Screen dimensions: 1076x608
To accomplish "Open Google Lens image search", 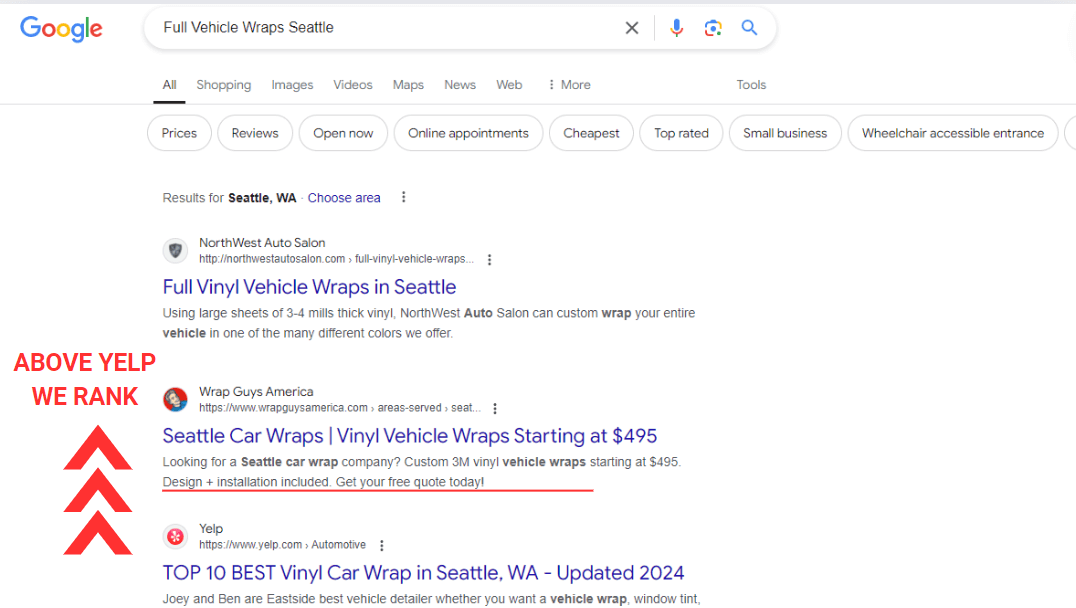I will click(x=713, y=28).
